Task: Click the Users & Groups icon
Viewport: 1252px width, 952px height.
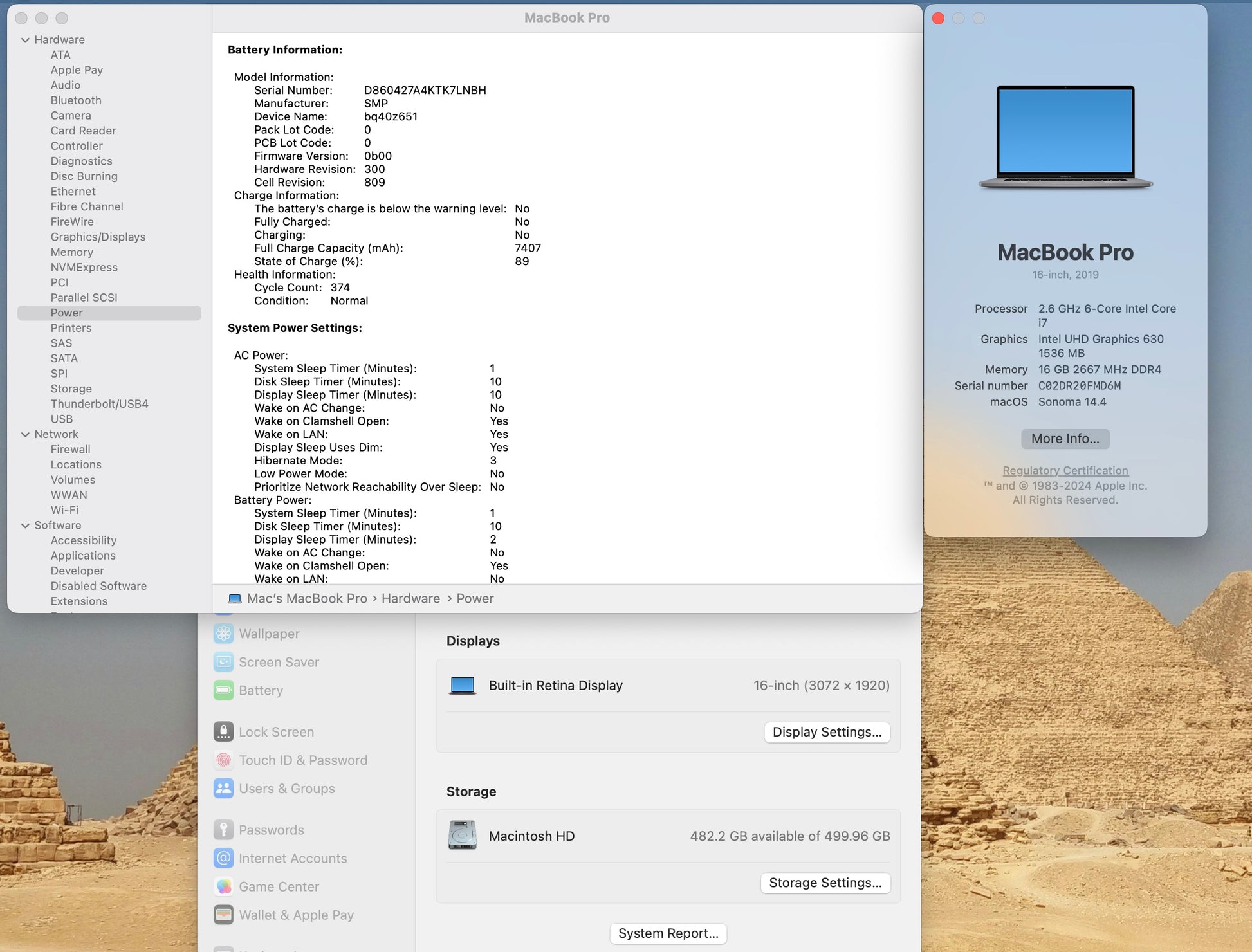Action: pos(223,789)
